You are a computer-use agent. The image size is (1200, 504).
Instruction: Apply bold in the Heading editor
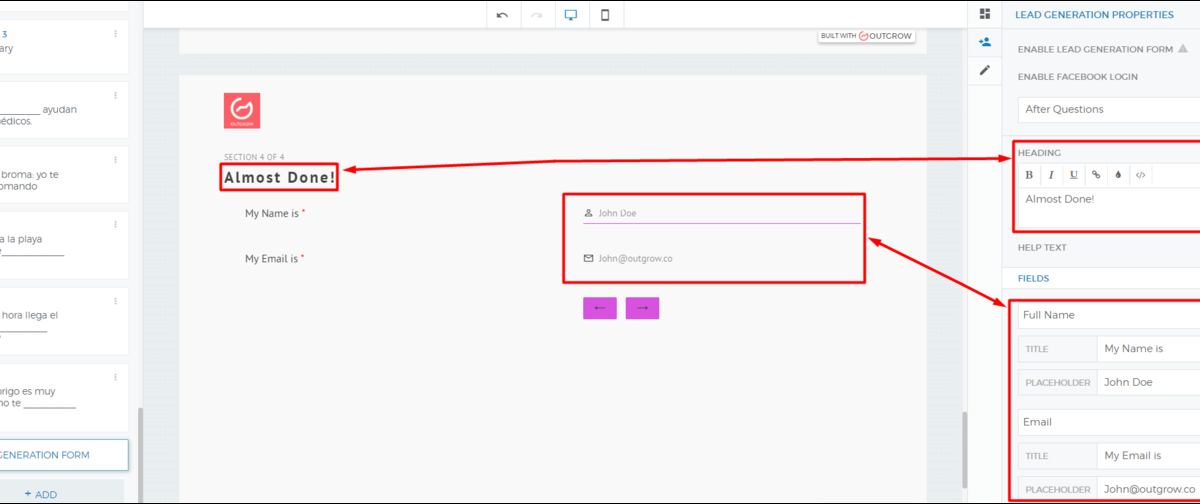coord(1029,175)
